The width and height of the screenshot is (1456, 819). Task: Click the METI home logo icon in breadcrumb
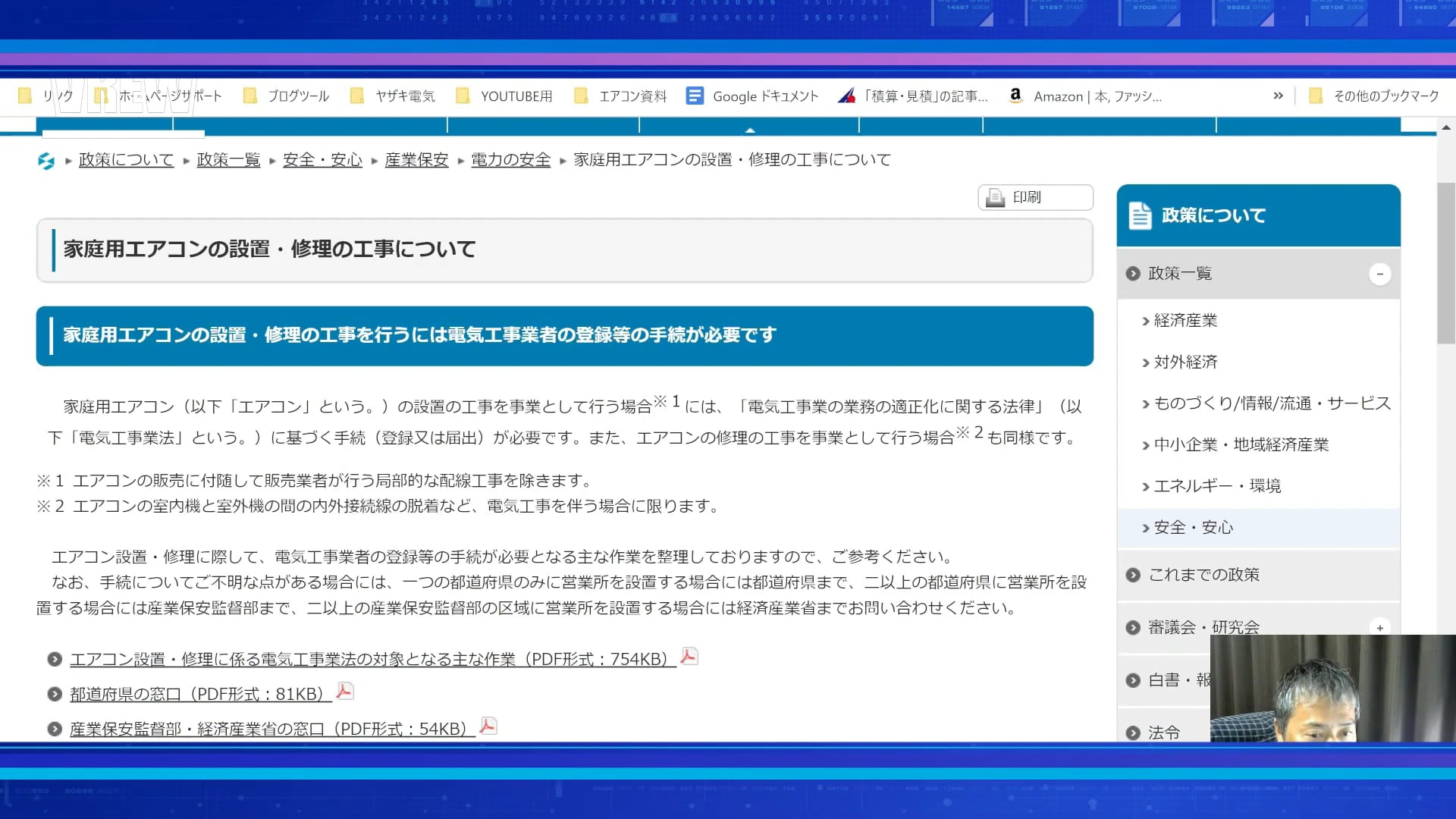click(46, 161)
